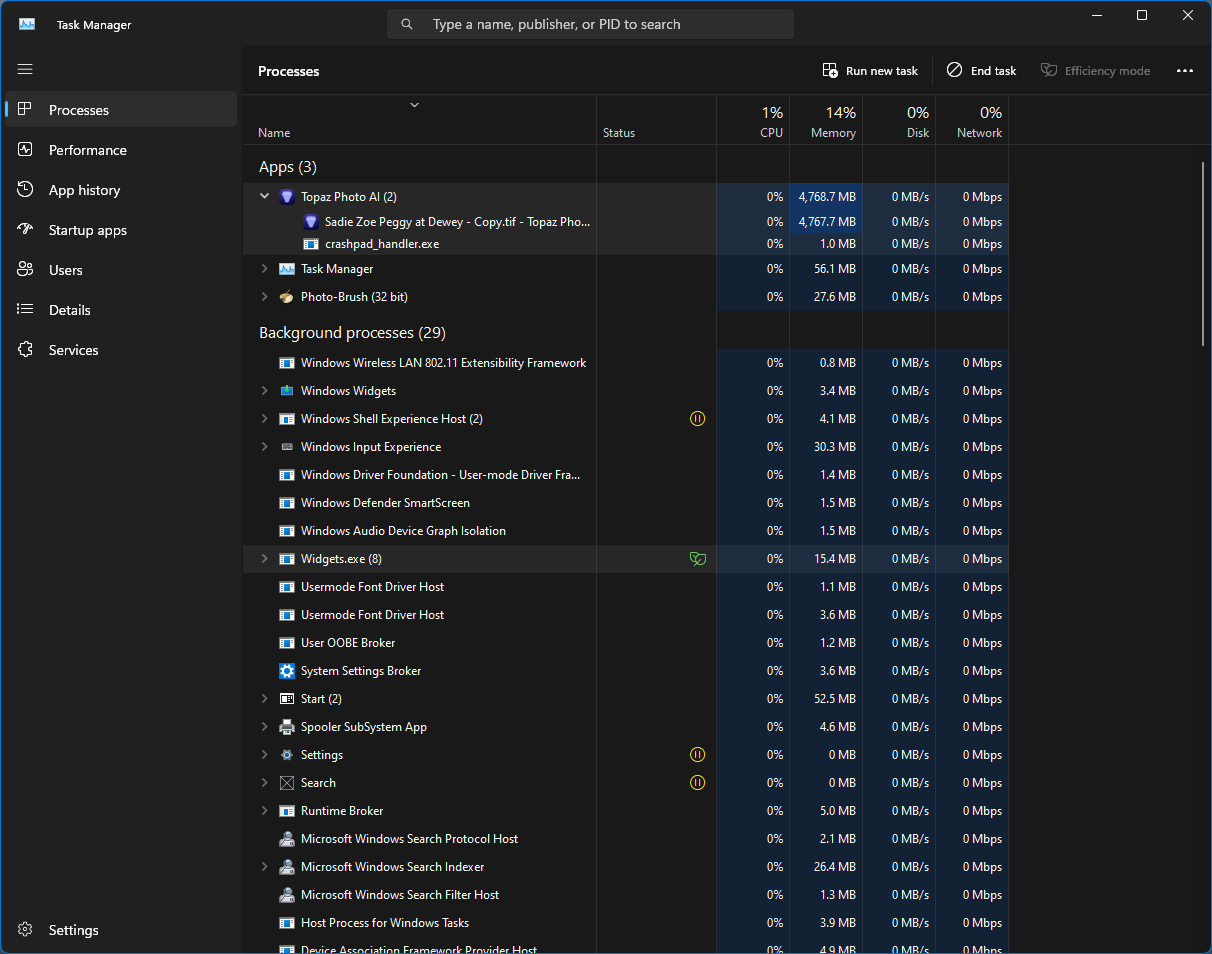Click the Efficiency mode button
The image size is (1212, 954).
coord(1095,71)
